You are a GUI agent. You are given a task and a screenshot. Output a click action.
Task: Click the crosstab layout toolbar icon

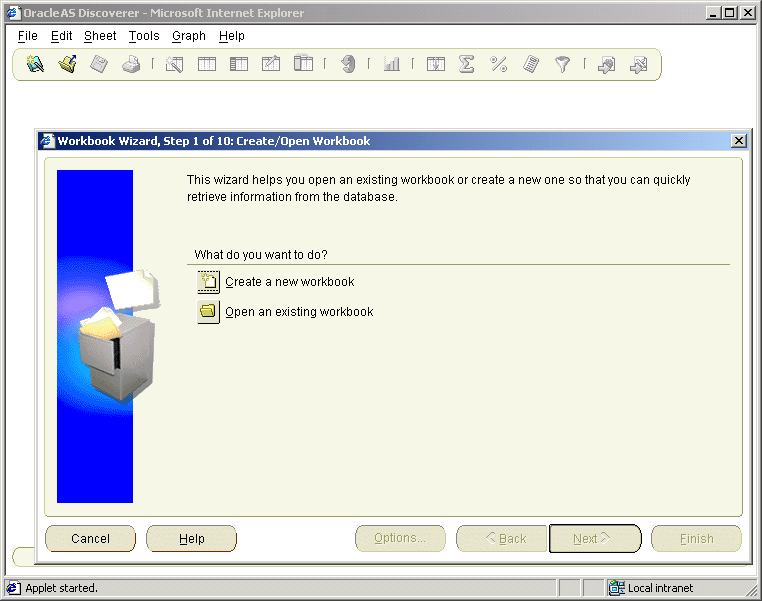point(239,64)
